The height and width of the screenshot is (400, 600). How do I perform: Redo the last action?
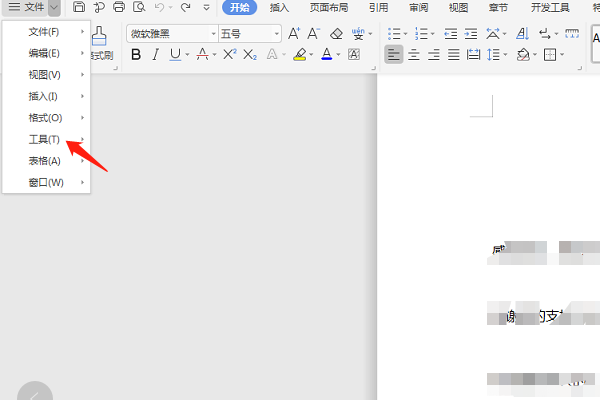pos(186,7)
